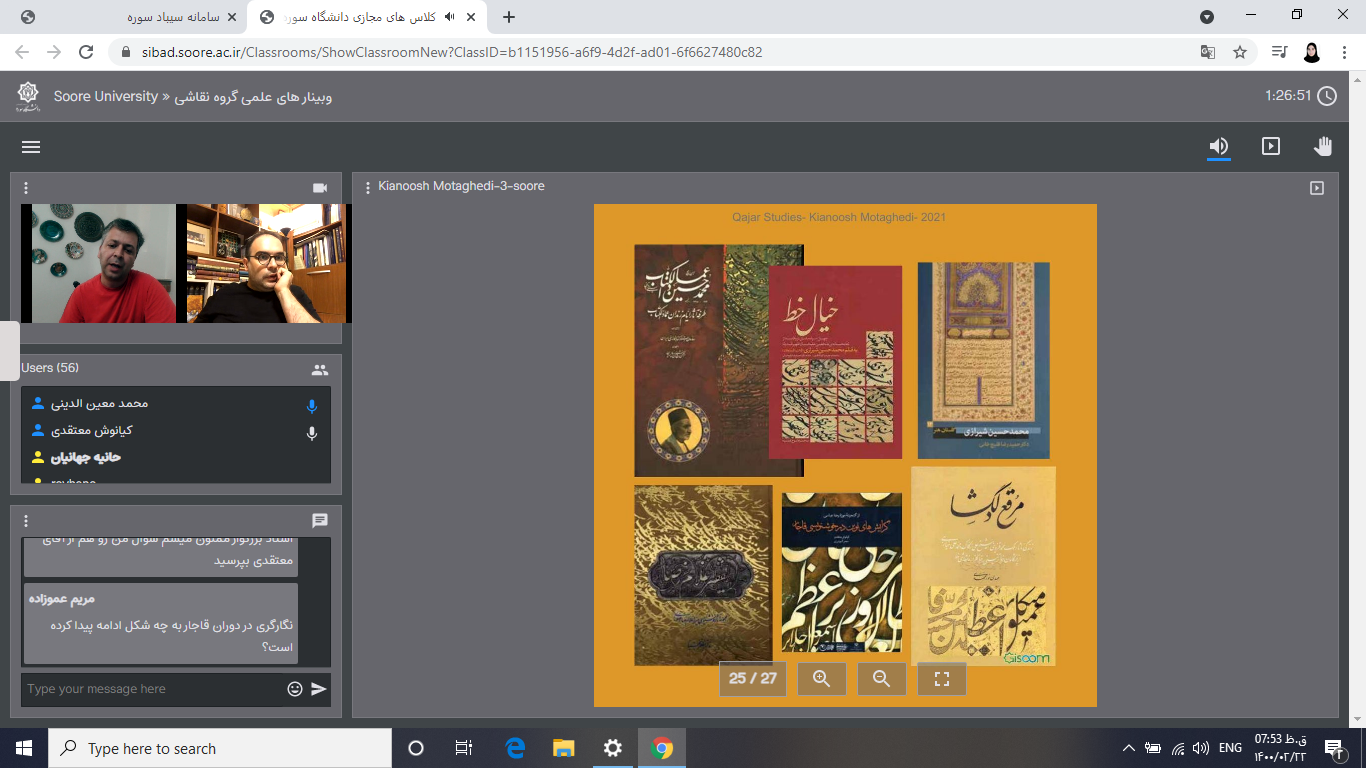Mute the classroom speaker audio
The height and width of the screenshot is (768, 1366).
tap(1218, 147)
